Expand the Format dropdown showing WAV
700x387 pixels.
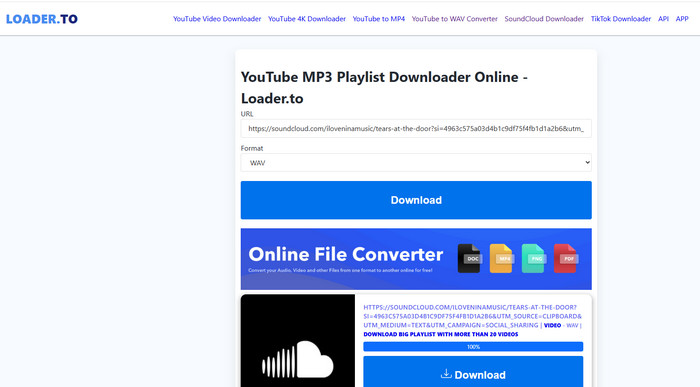(416, 163)
